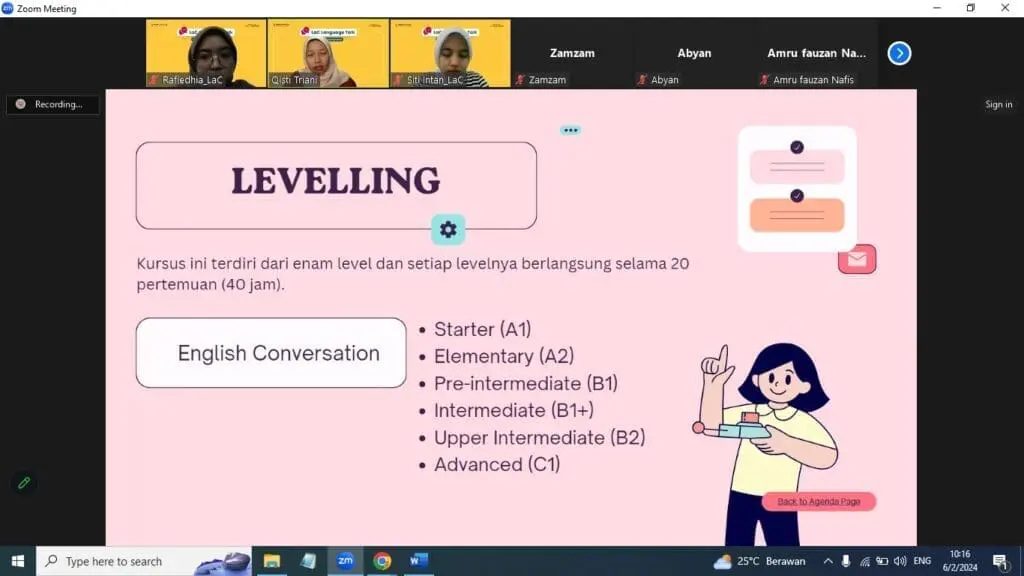Click a checkmark circle in the slide illustration
The height and width of the screenshot is (576, 1024).
tap(796, 145)
